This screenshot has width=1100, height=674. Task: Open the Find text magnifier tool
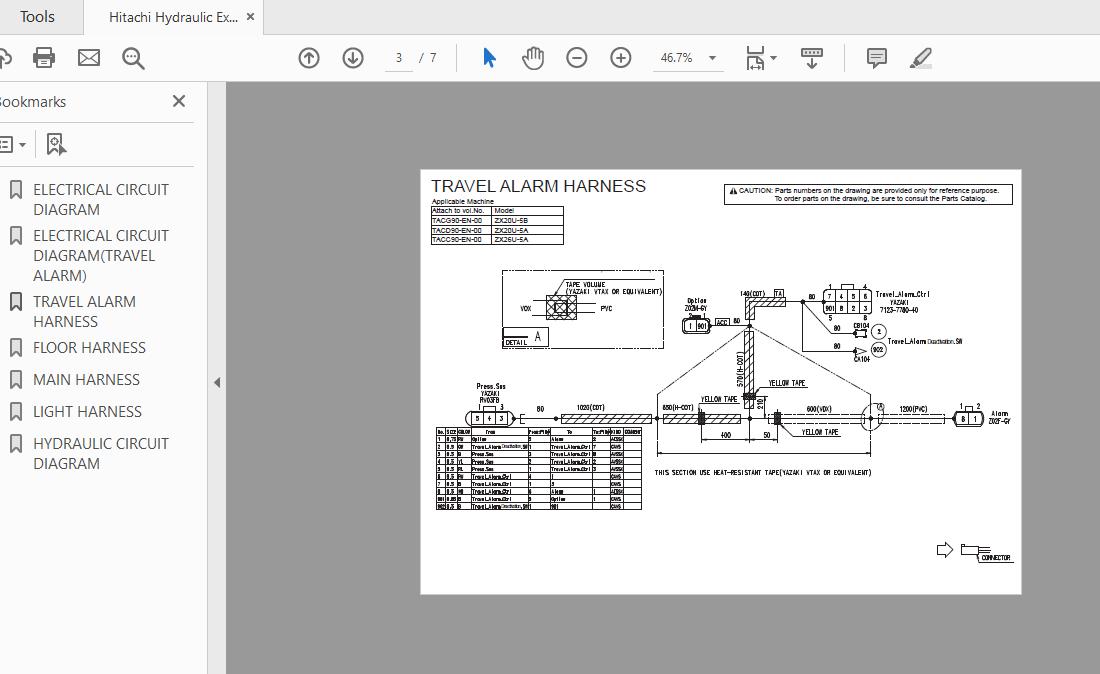pyautogui.click(x=133, y=58)
